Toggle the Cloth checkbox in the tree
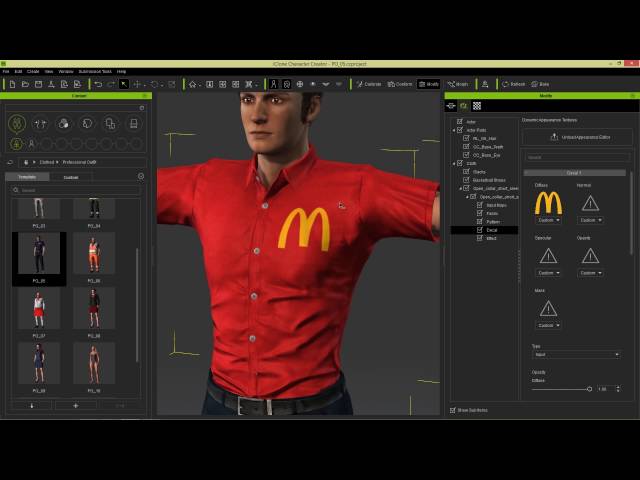The width and height of the screenshot is (640, 480). (x=460, y=163)
